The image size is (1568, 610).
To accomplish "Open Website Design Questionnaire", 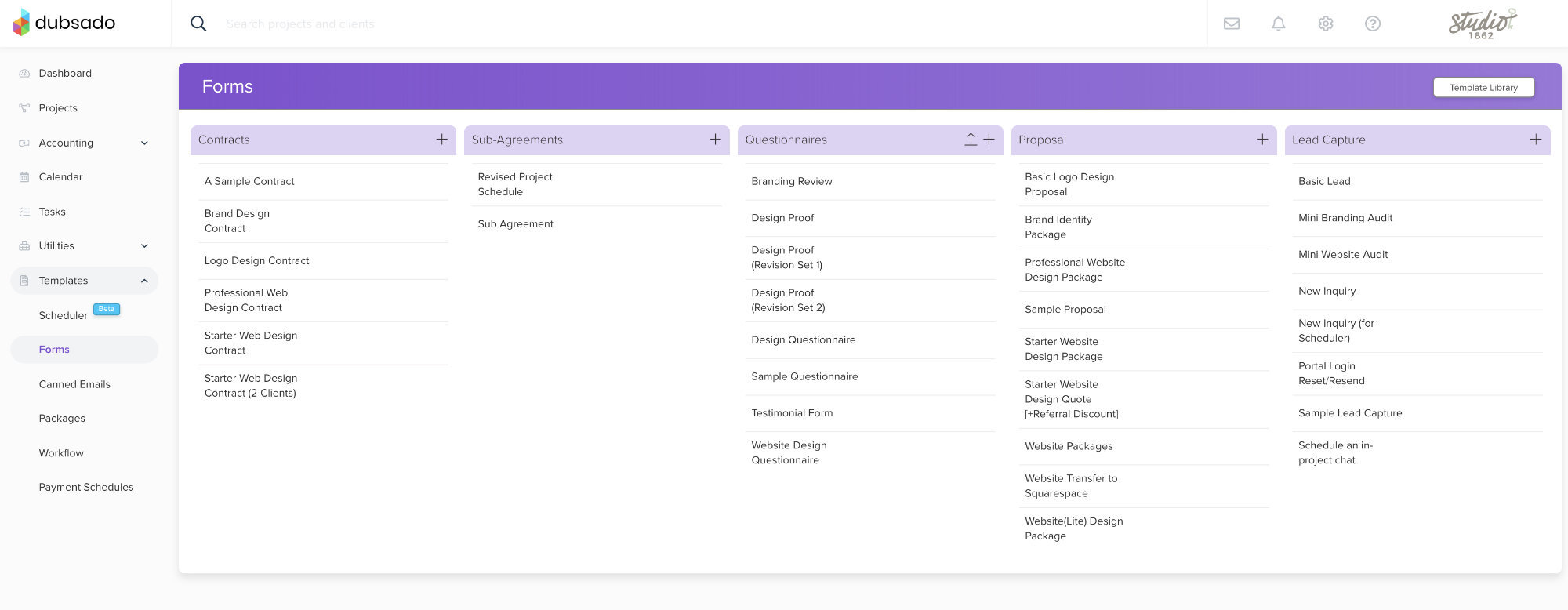I will pyautogui.click(x=789, y=452).
